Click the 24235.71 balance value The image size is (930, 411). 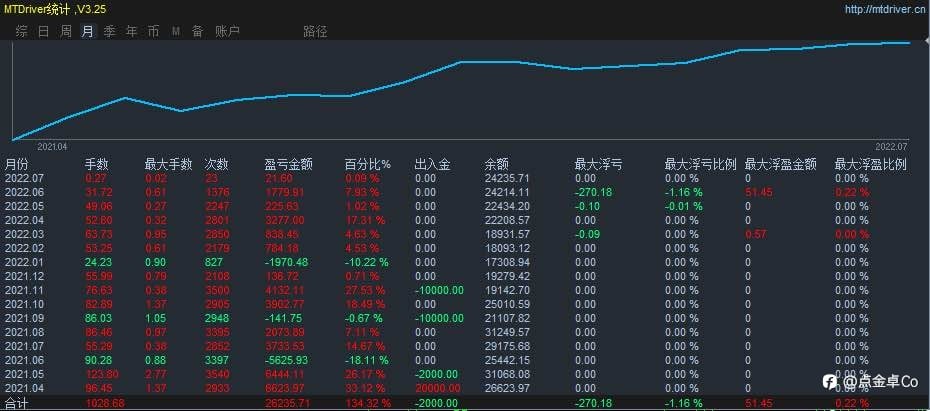[x=507, y=179]
